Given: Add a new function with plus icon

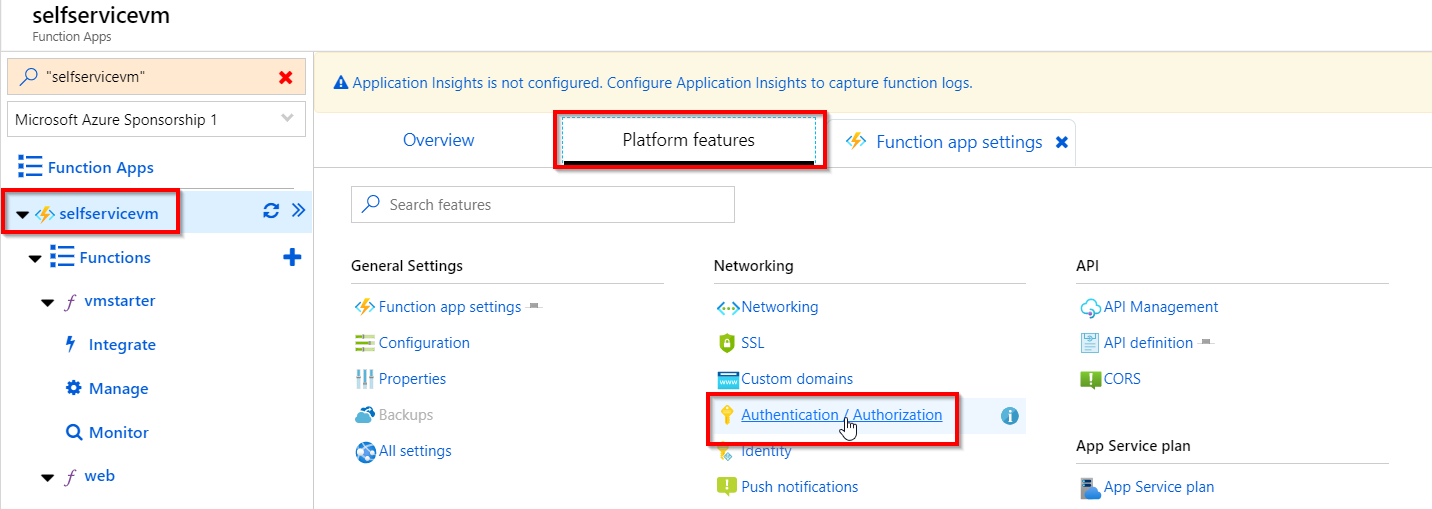Looking at the screenshot, I should [x=292, y=257].
